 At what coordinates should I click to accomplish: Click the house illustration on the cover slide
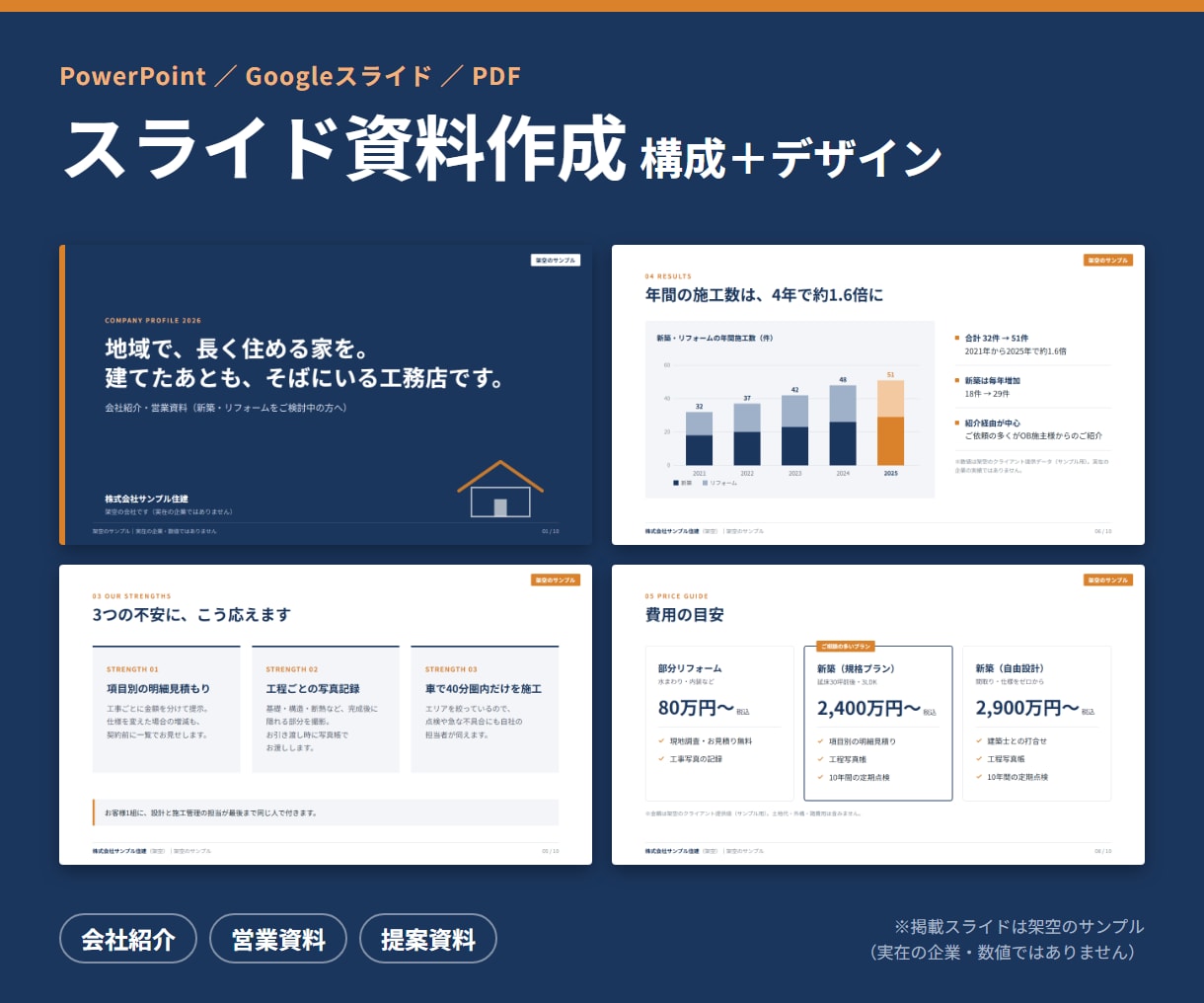tap(500, 489)
